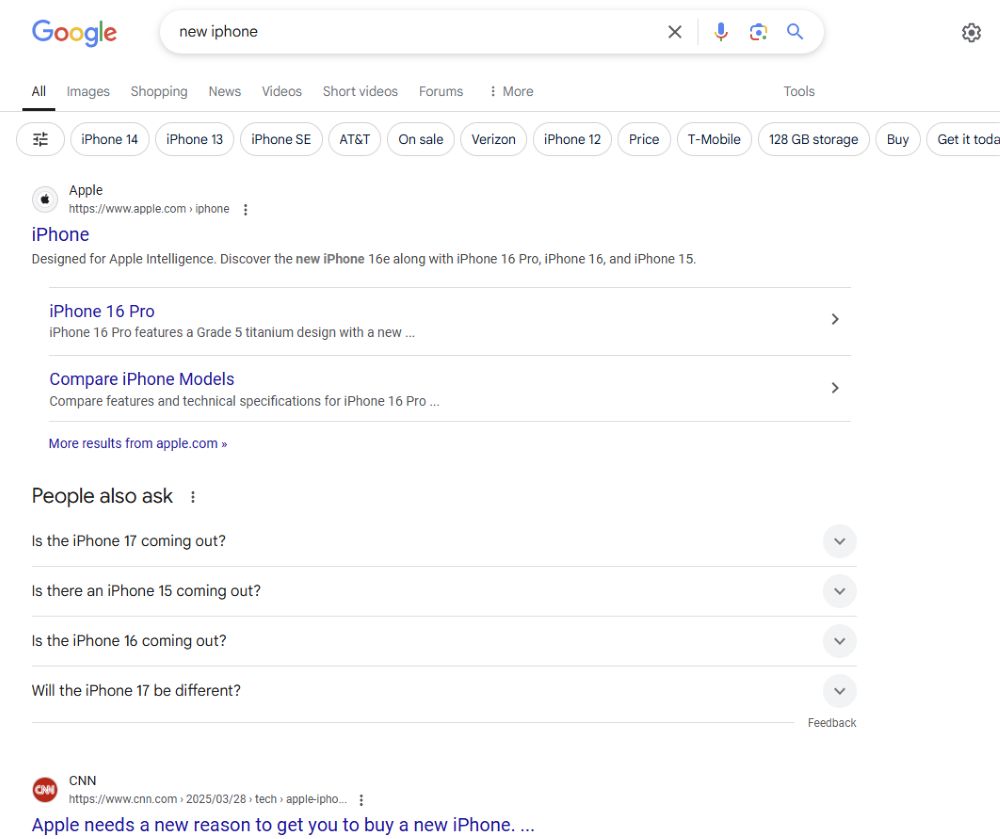1000x839 pixels.
Task: Switch to the Videos tab
Action: (281, 91)
